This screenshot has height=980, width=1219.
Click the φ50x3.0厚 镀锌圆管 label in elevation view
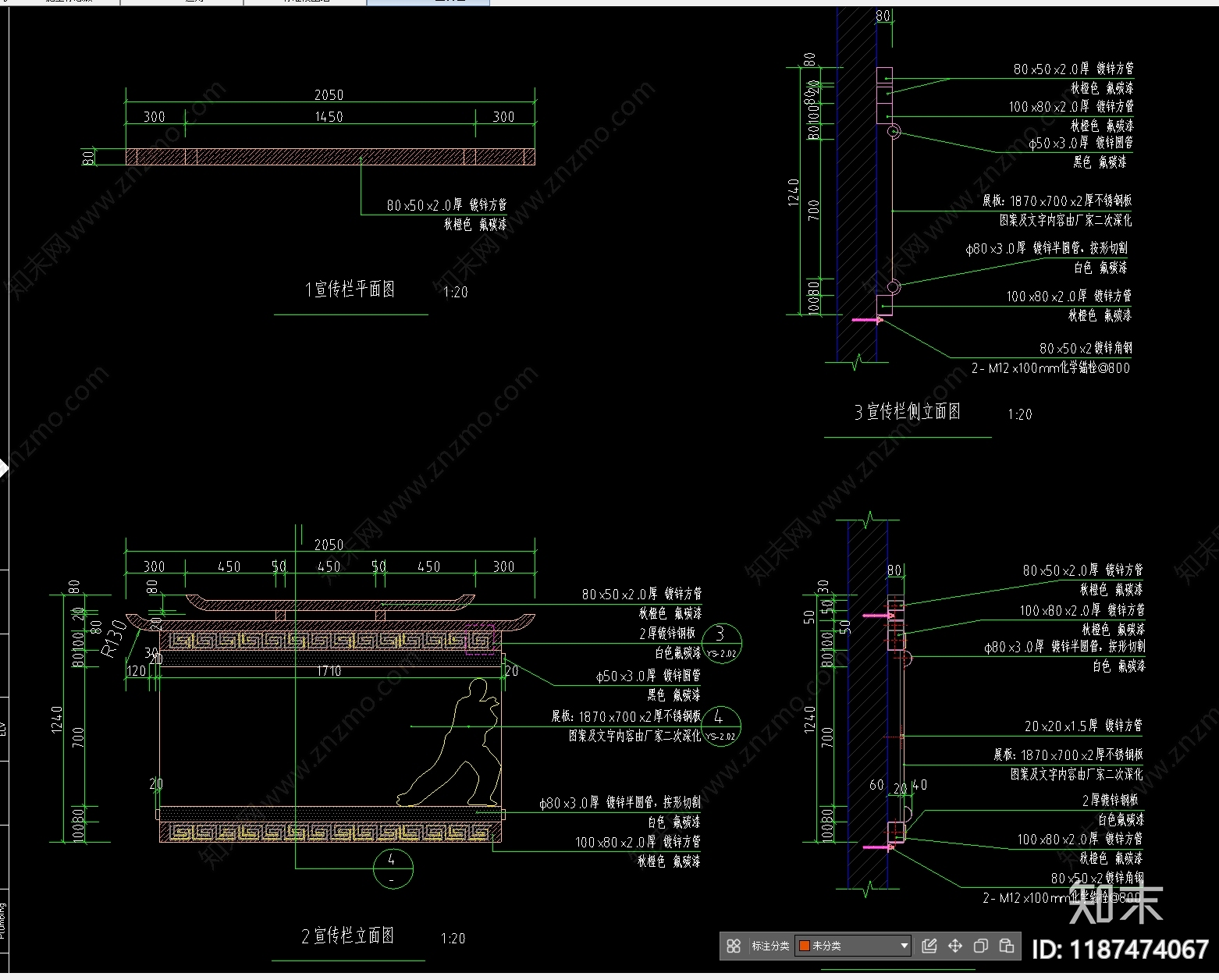click(648, 676)
